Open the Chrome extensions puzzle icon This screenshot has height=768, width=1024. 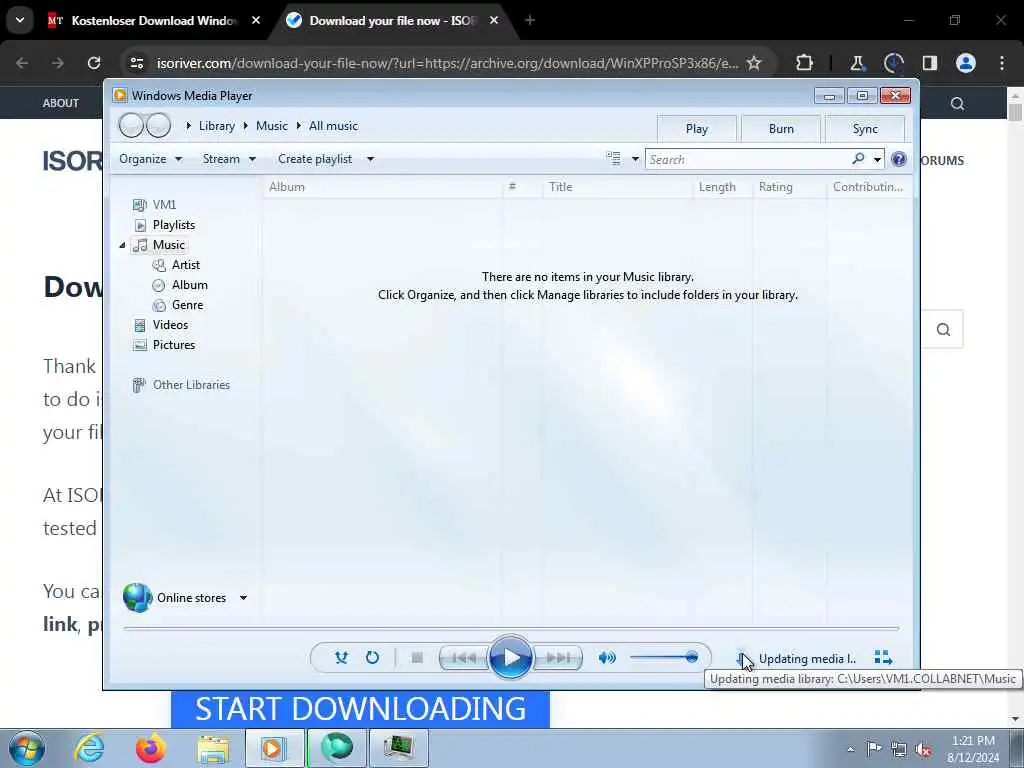pos(805,63)
